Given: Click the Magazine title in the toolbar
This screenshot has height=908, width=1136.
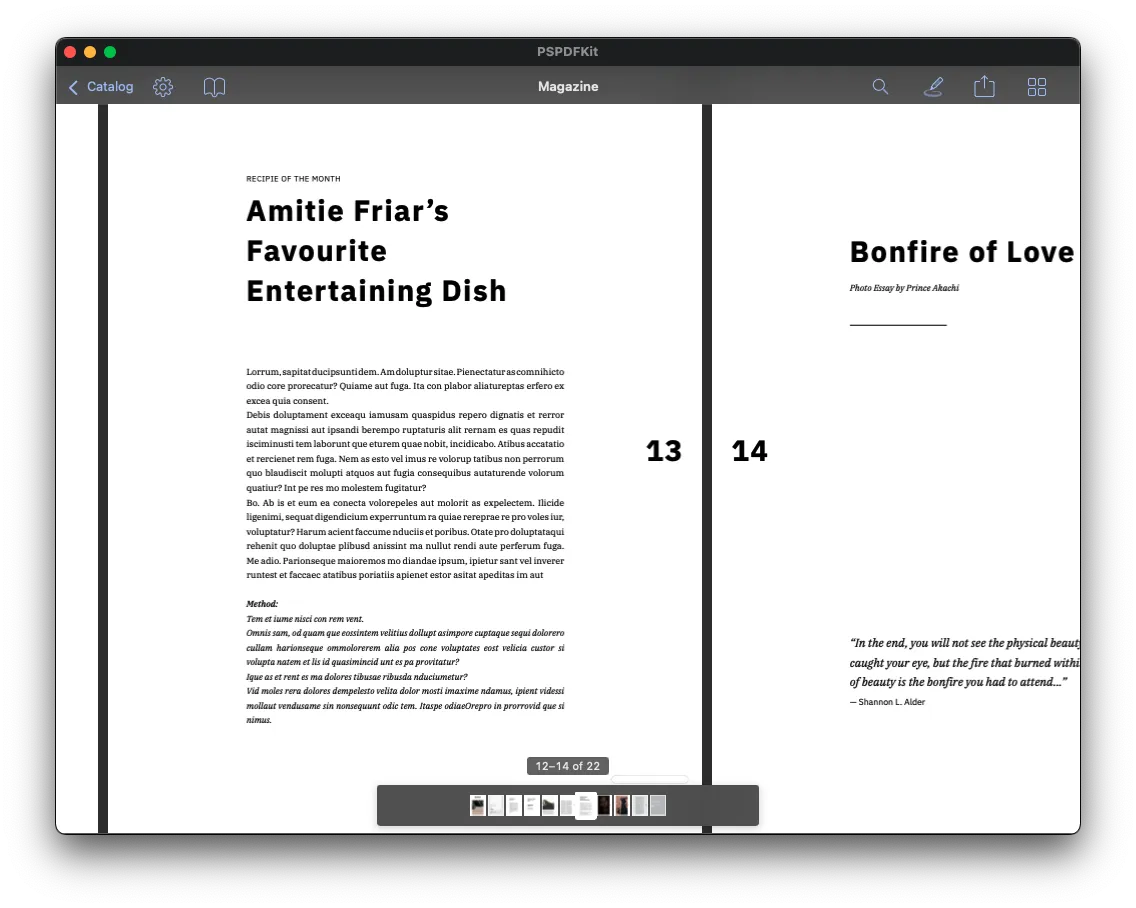Looking at the screenshot, I should tap(567, 87).
